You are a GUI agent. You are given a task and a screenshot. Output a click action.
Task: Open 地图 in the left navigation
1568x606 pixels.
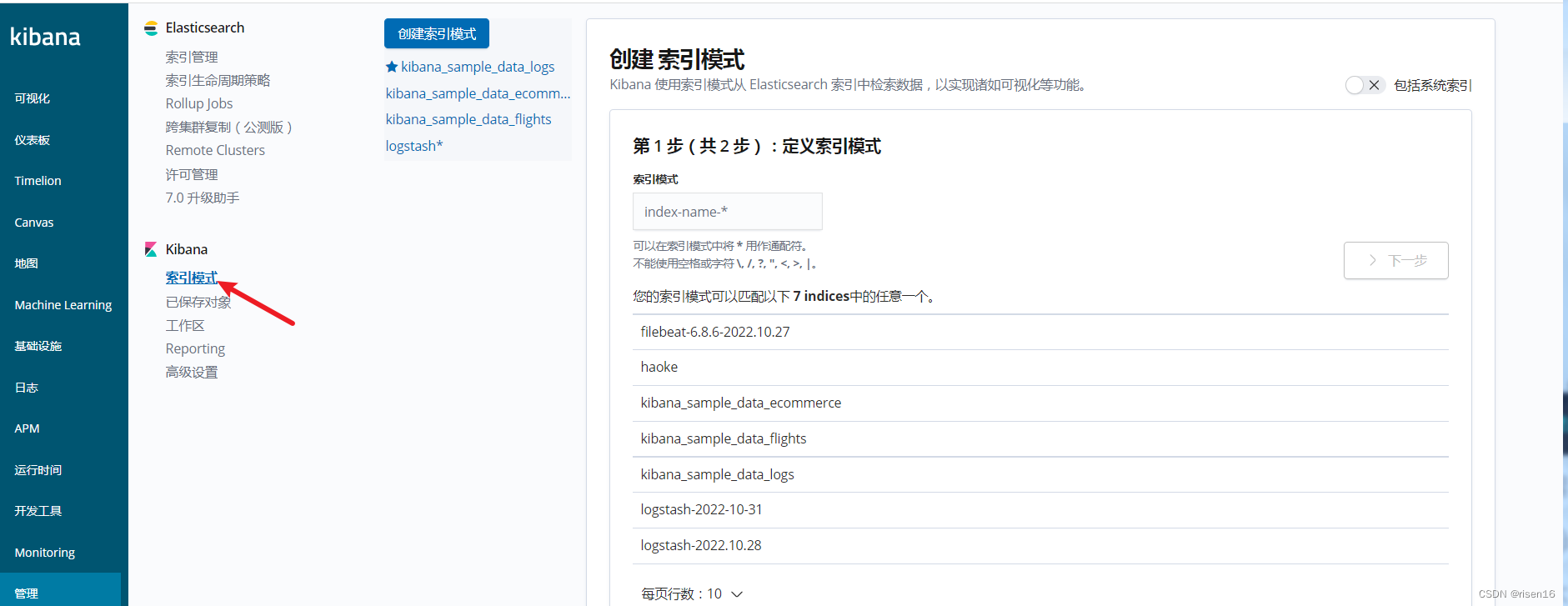tap(26, 263)
